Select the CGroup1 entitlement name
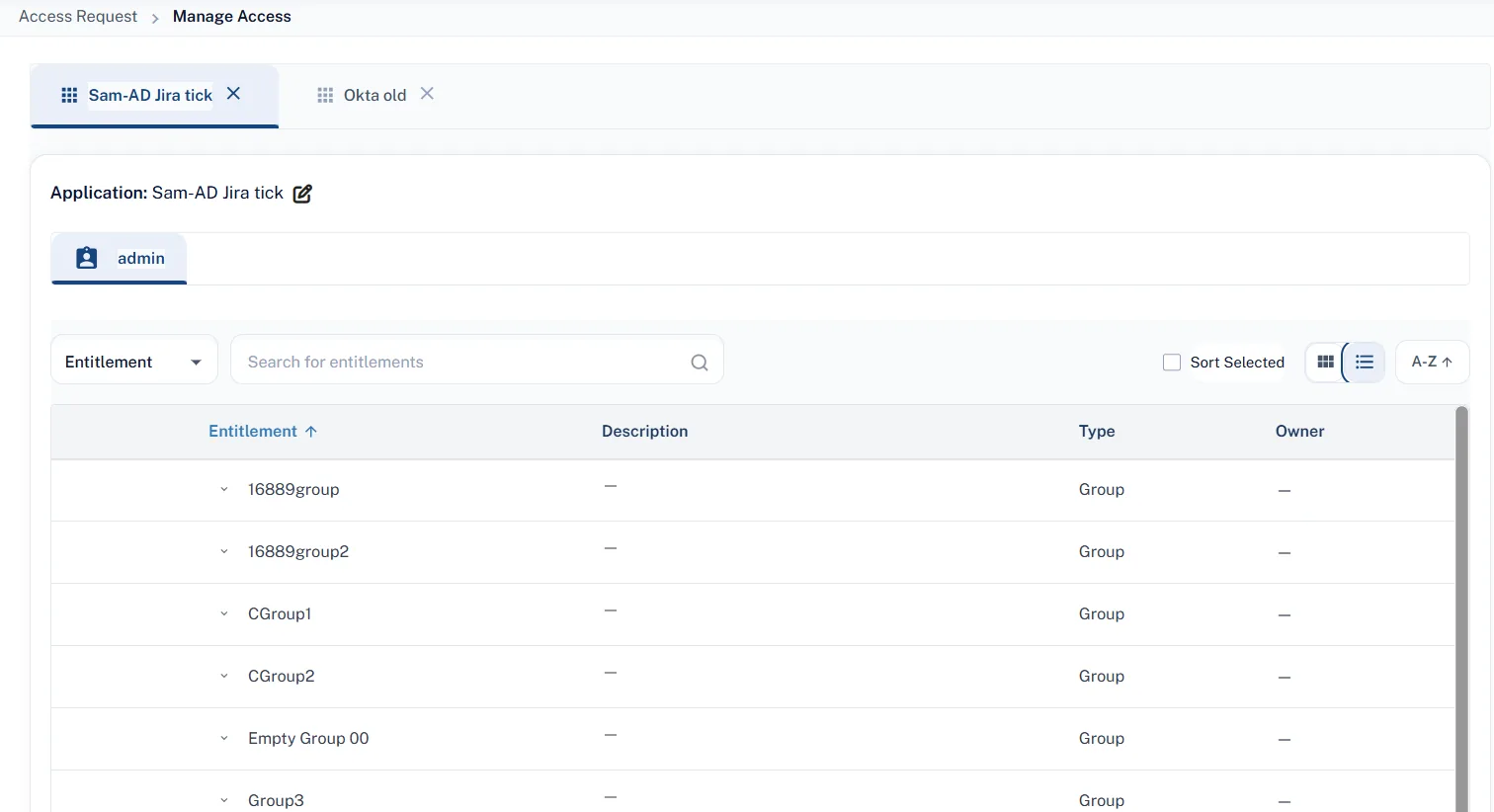 coord(280,614)
